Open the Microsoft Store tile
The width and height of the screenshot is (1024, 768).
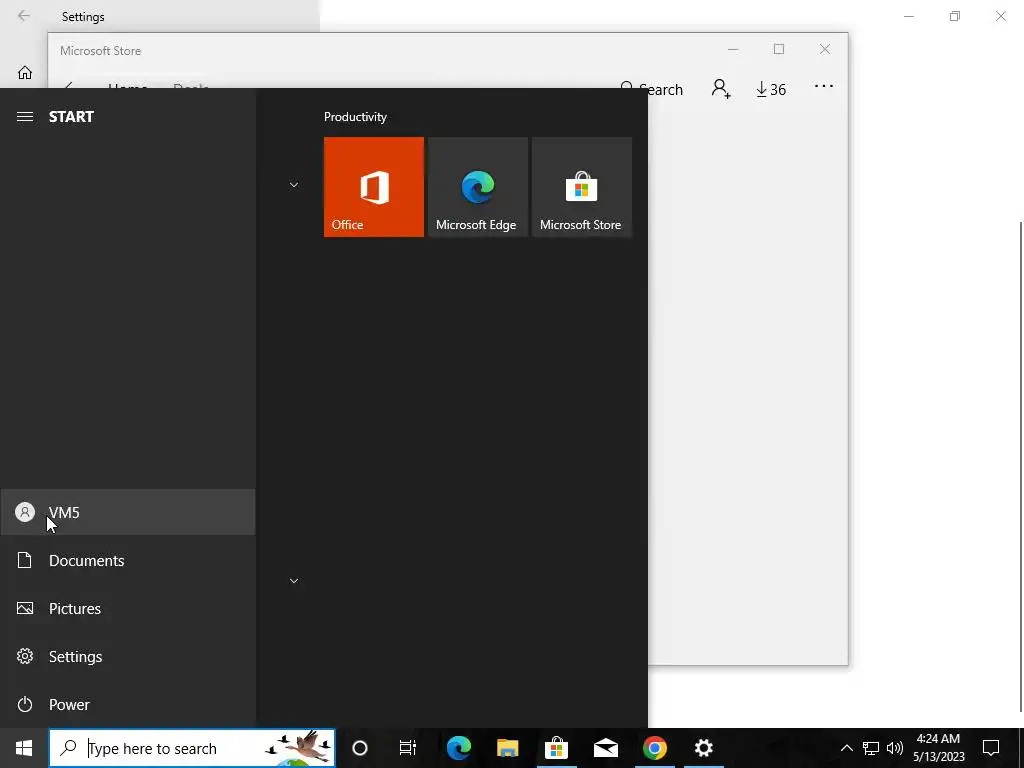coord(582,187)
